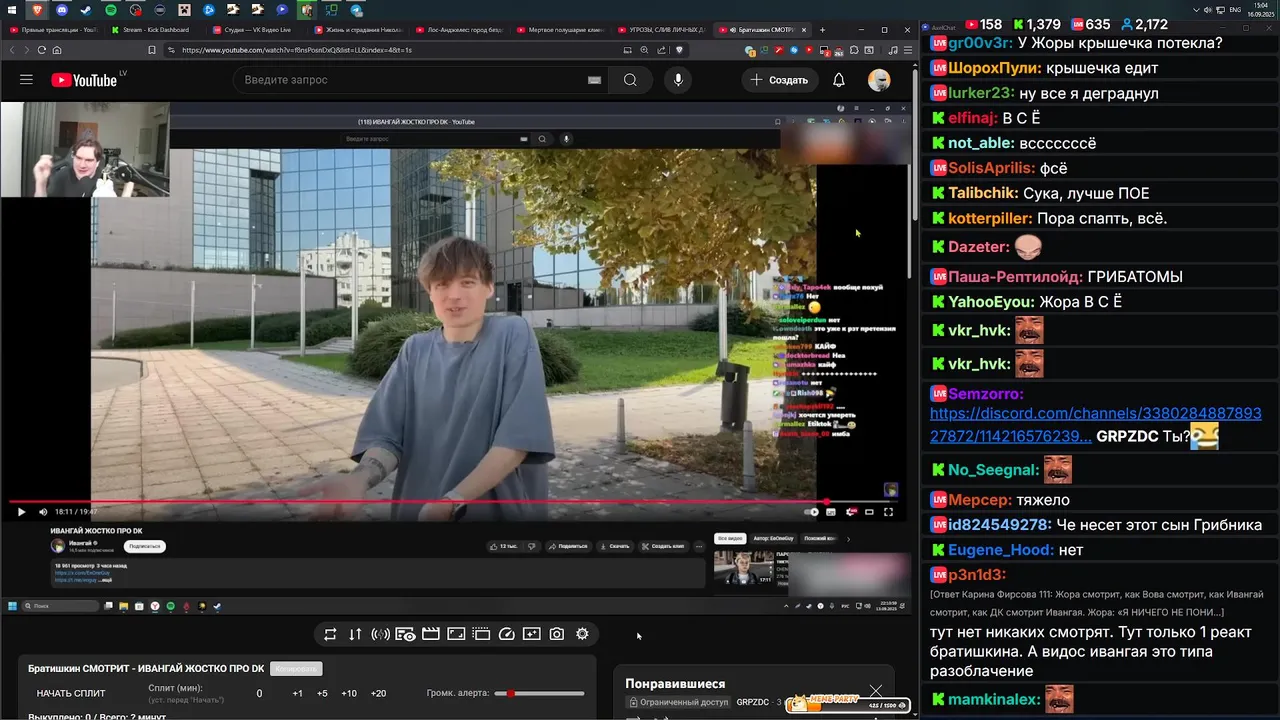Click the YouTube logo
Viewport: 1280px width, 720px height.
click(84, 80)
